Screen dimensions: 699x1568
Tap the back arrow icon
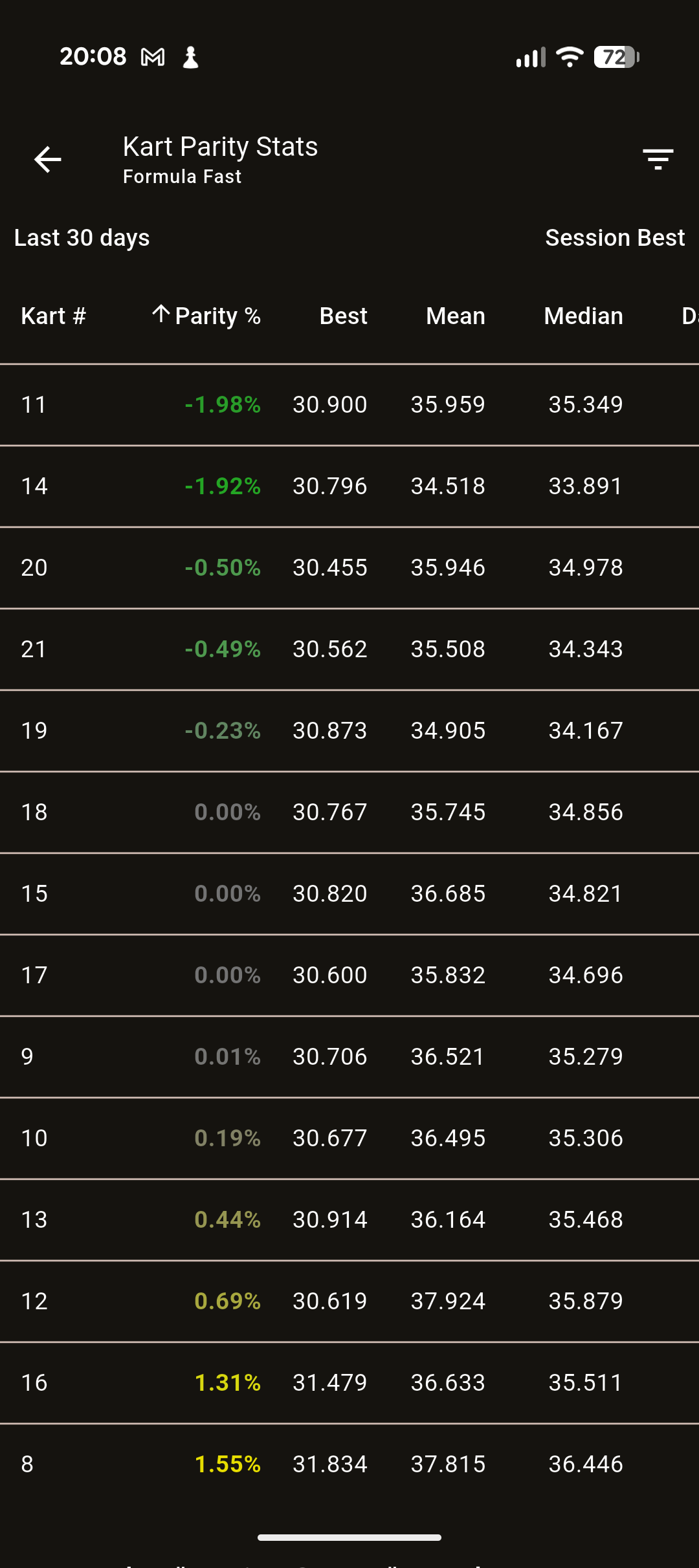[47, 160]
